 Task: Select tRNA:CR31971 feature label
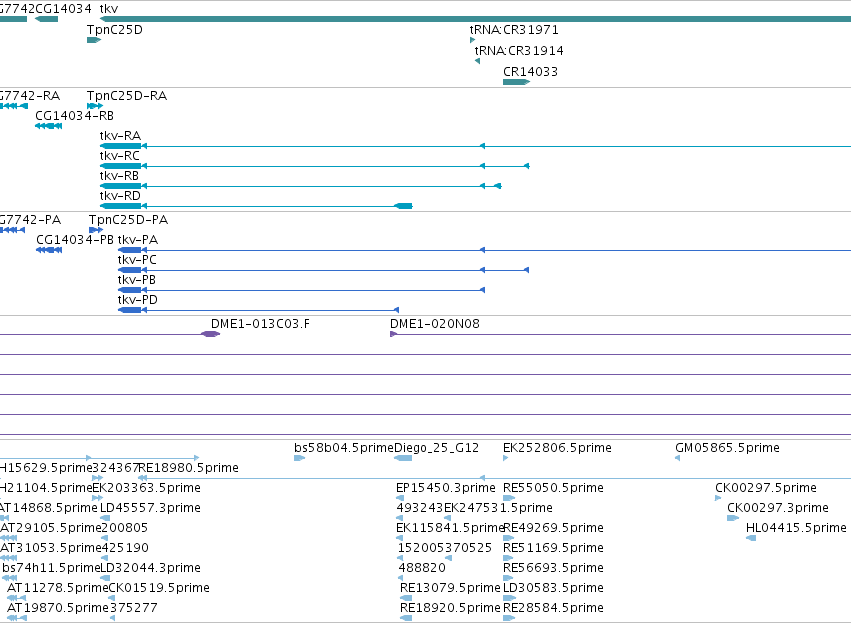514,30
